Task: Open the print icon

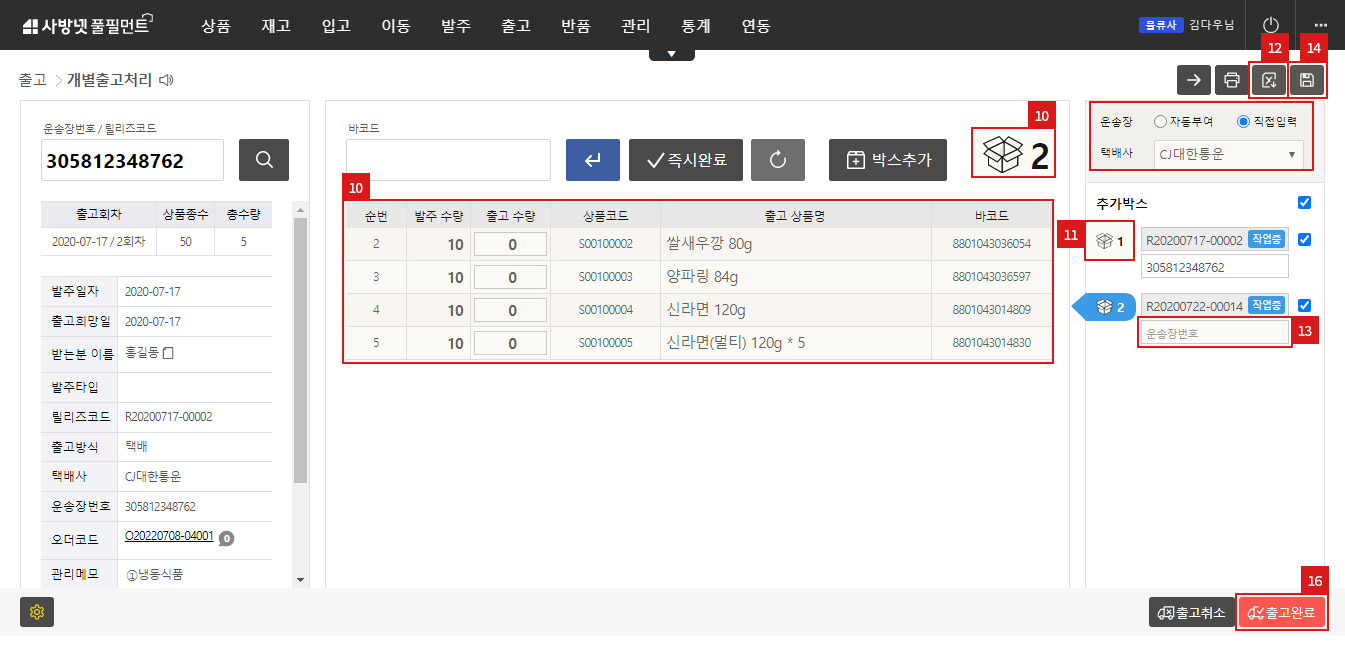Action: (x=1231, y=80)
